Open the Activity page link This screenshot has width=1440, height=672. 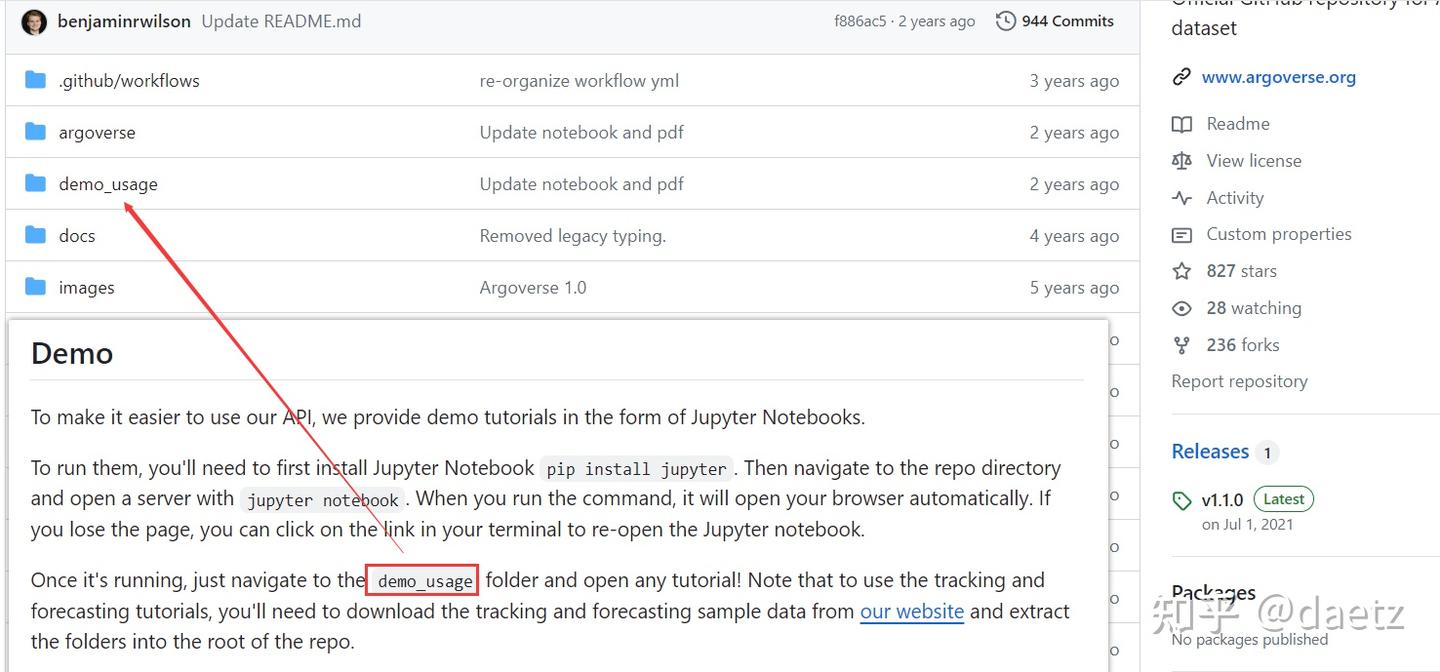1235,198
